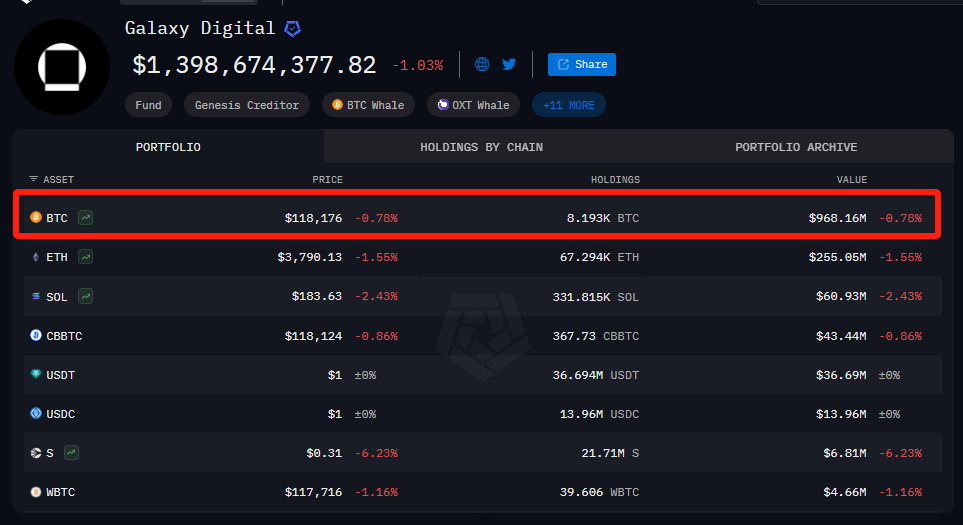Sort by the HOLDINGS column header

click(615, 180)
